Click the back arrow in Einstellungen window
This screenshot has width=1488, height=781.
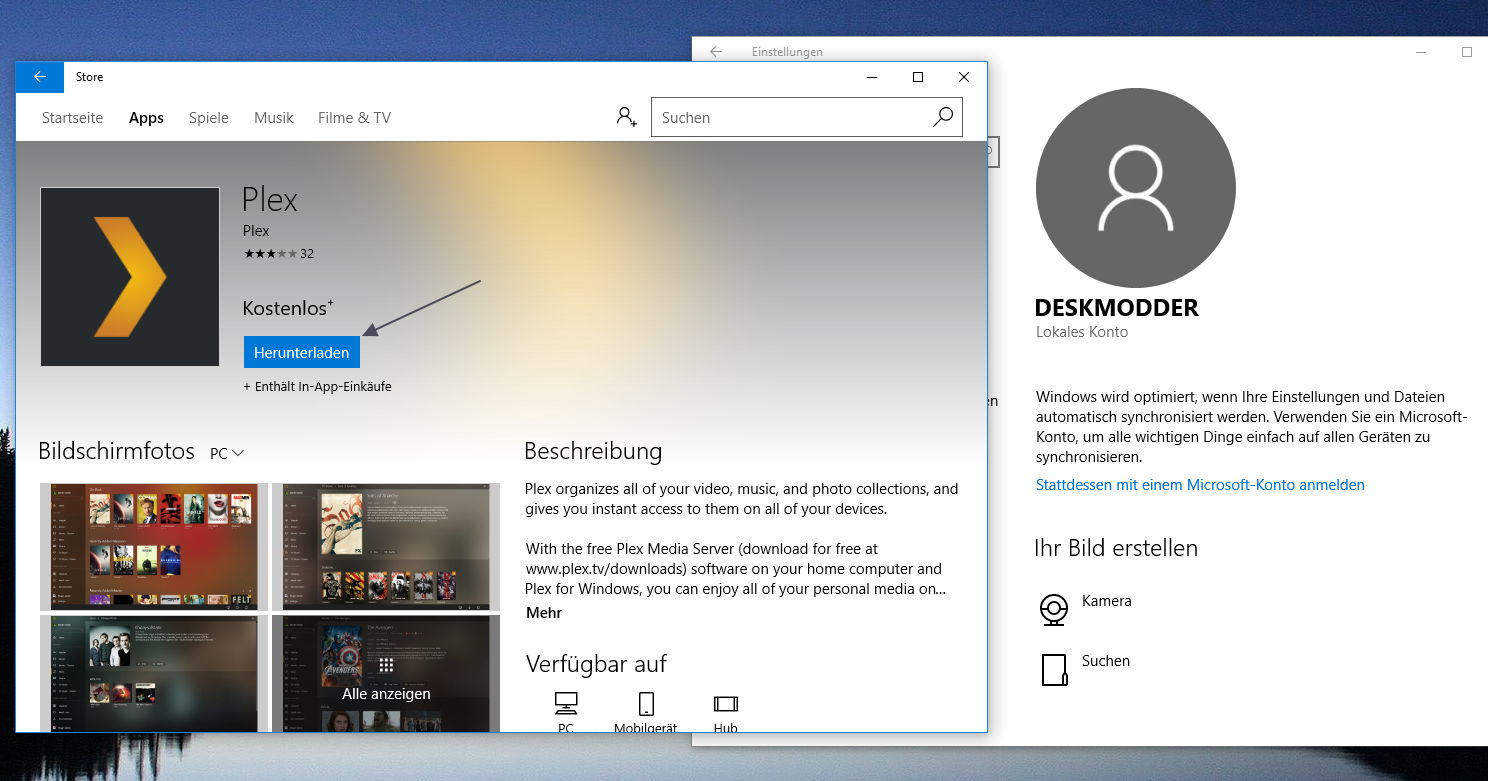[716, 52]
